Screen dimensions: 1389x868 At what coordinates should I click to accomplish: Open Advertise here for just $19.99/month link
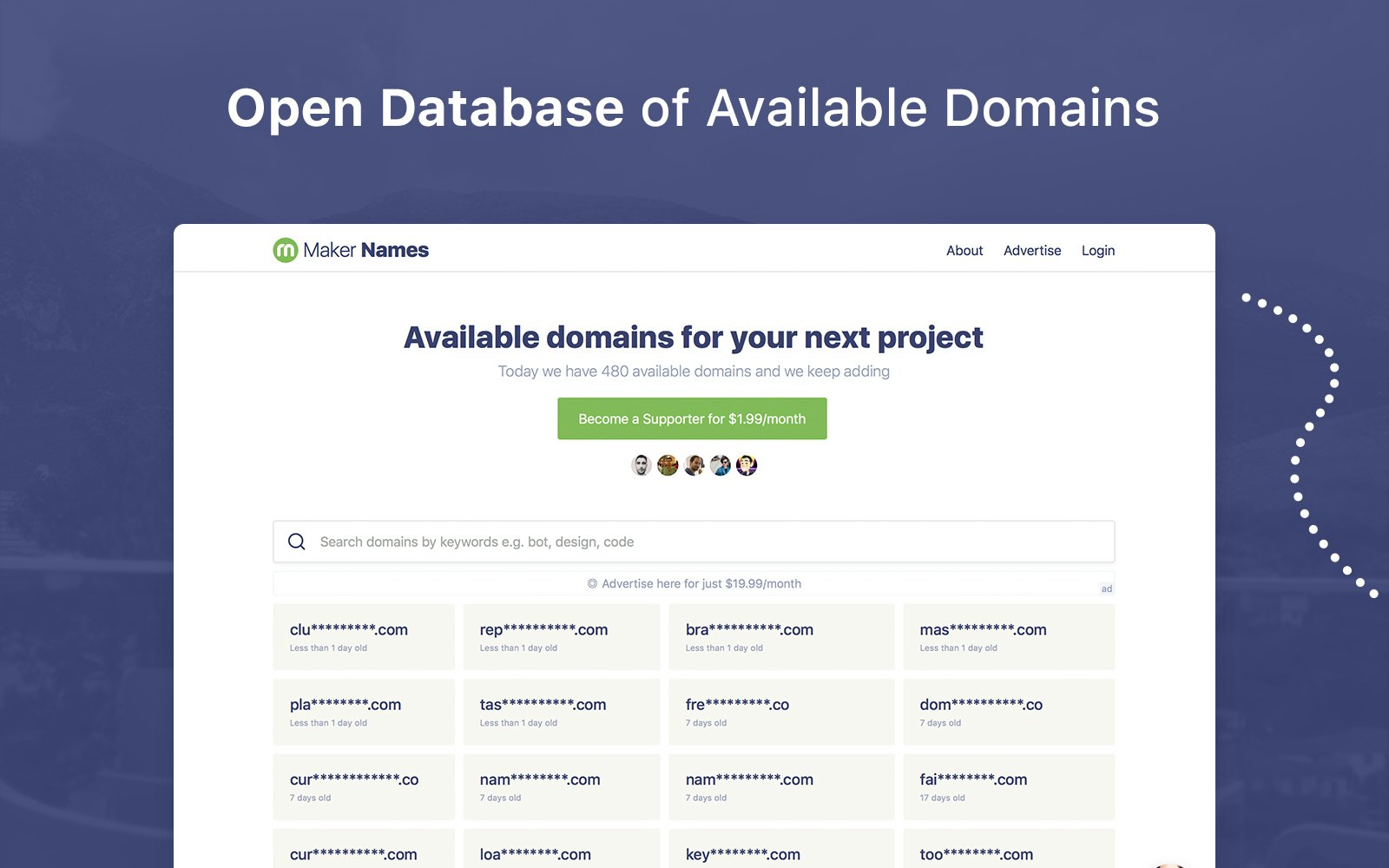coord(694,583)
